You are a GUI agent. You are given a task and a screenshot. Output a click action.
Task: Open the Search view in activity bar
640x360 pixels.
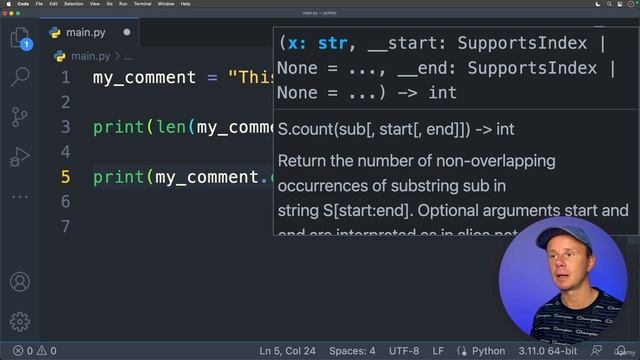pyautogui.click(x=20, y=76)
